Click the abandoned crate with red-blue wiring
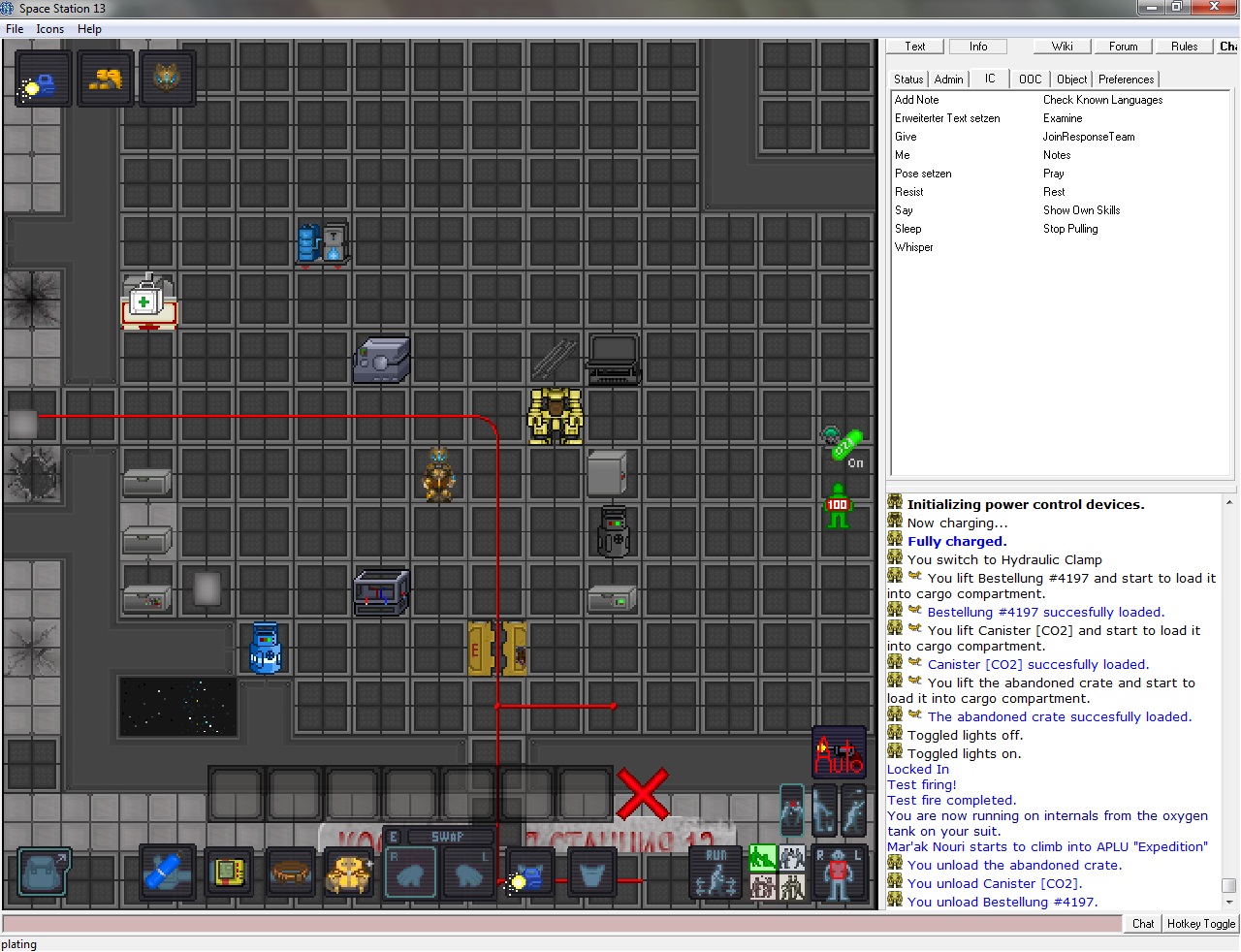Viewport: 1241px width, 952px height. click(x=381, y=592)
